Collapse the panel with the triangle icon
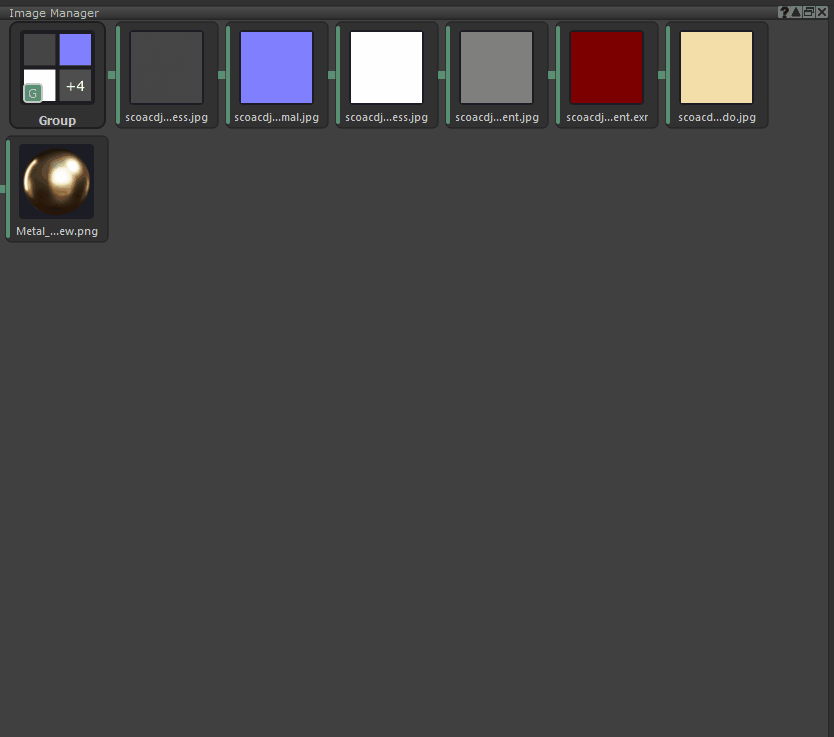The width and height of the screenshot is (834, 737). [796, 12]
